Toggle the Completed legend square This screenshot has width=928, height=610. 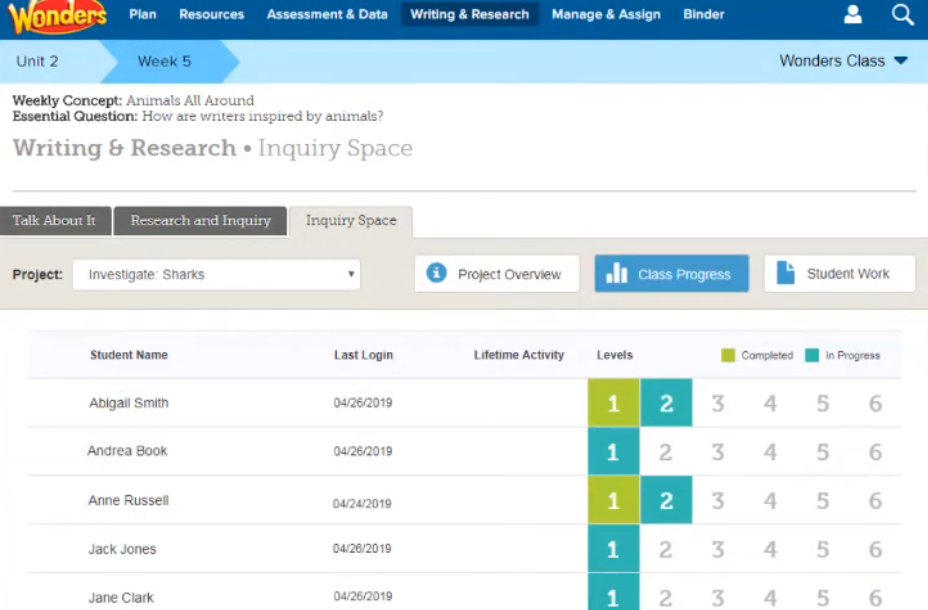pyautogui.click(x=728, y=354)
